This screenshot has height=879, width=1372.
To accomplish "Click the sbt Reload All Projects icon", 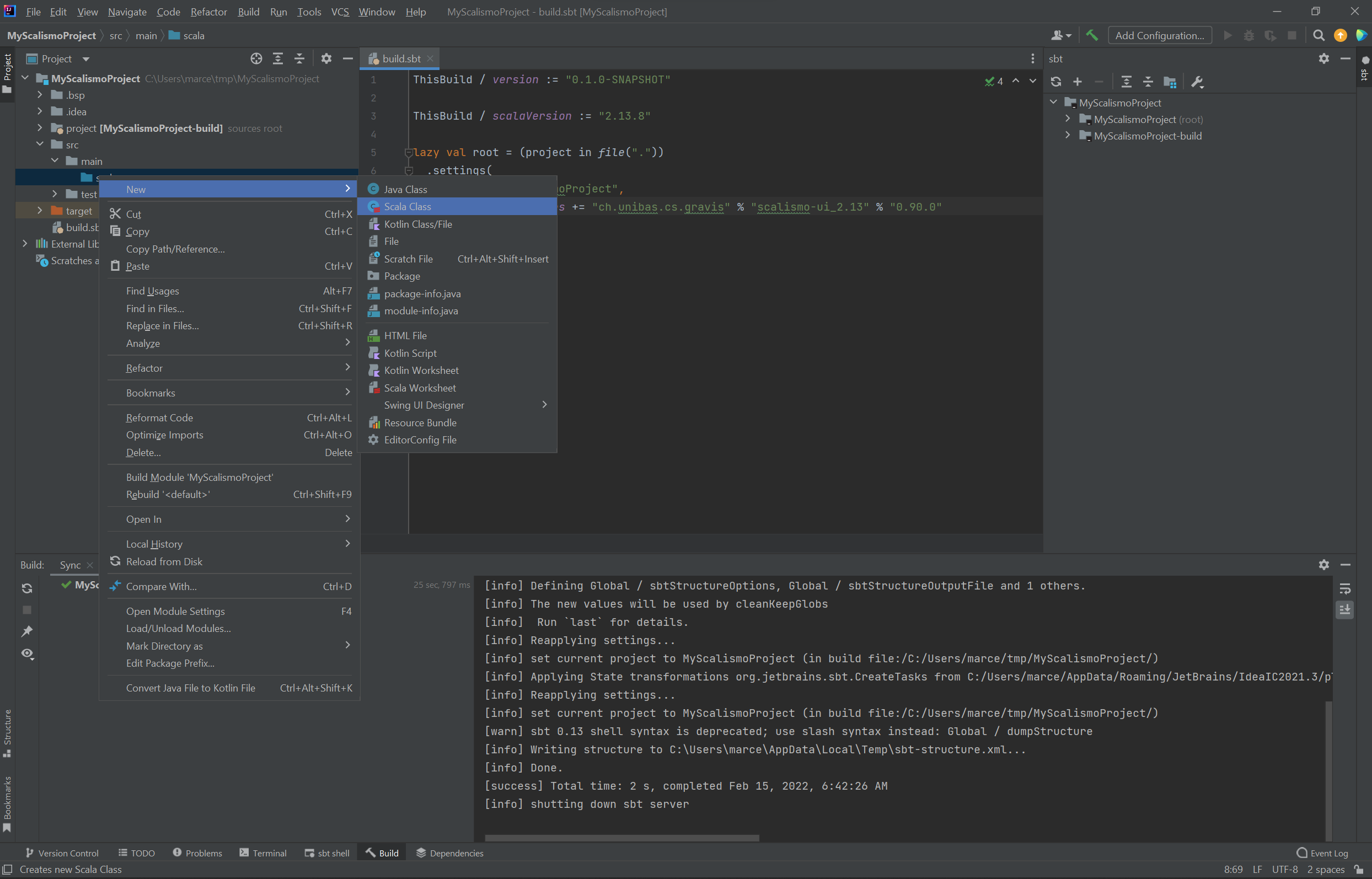I will [1056, 82].
